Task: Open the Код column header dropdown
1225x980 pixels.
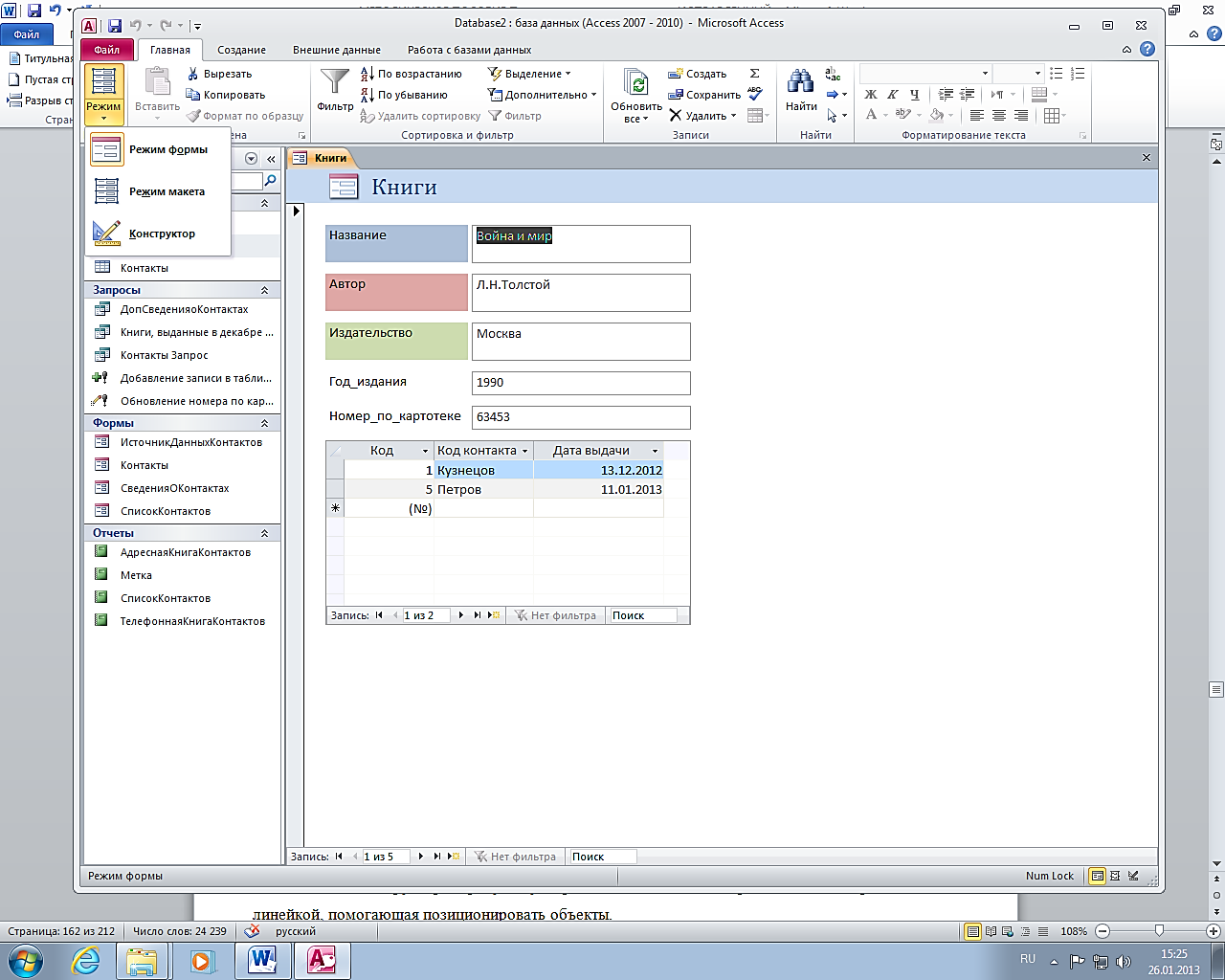Action: 426,451
